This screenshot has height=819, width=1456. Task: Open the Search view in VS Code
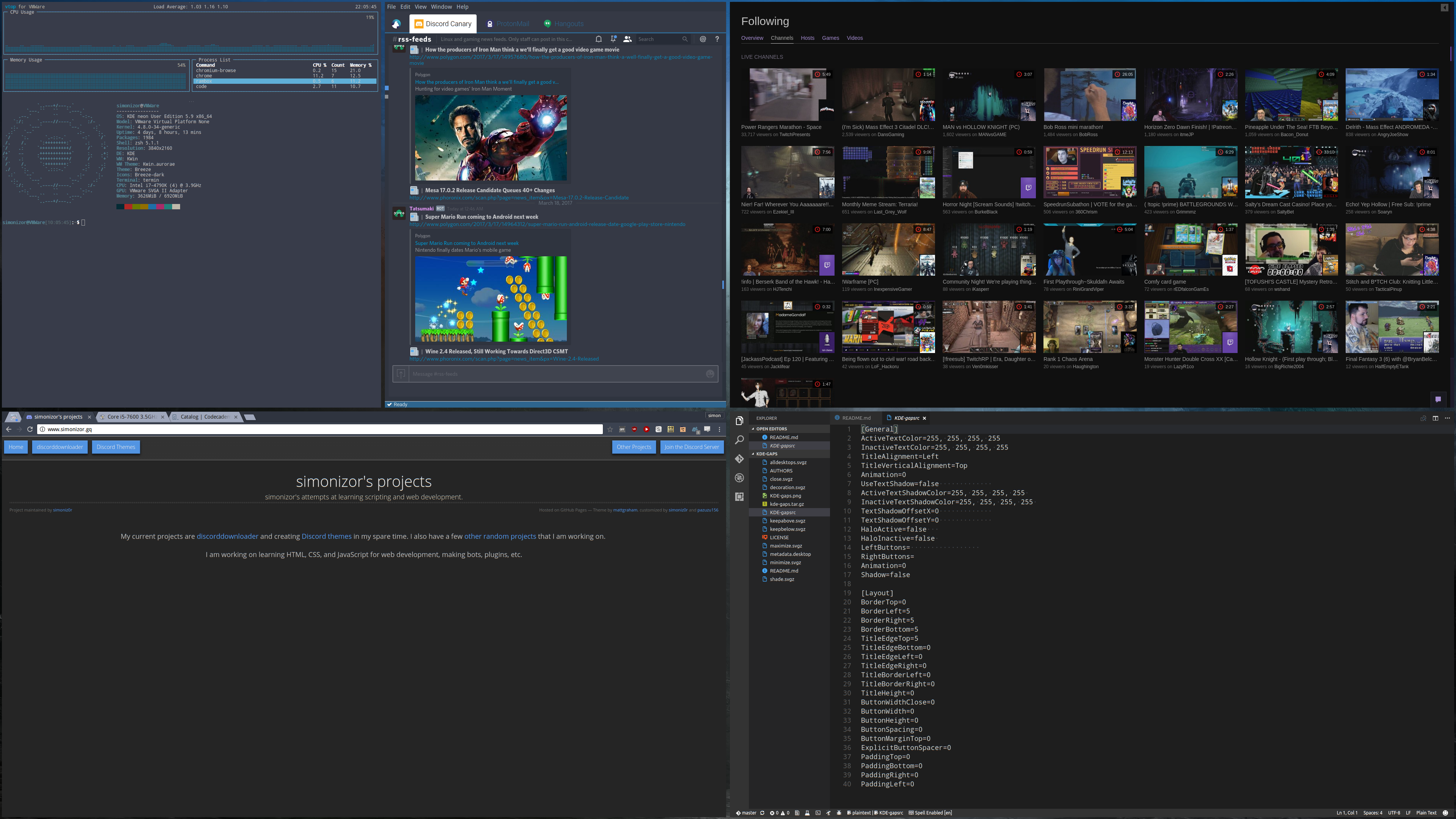[739, 440]
